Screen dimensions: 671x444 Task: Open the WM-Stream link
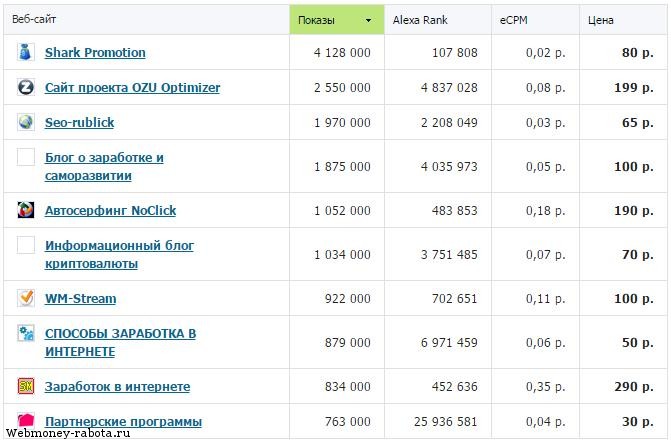click(x=80, y=299)
